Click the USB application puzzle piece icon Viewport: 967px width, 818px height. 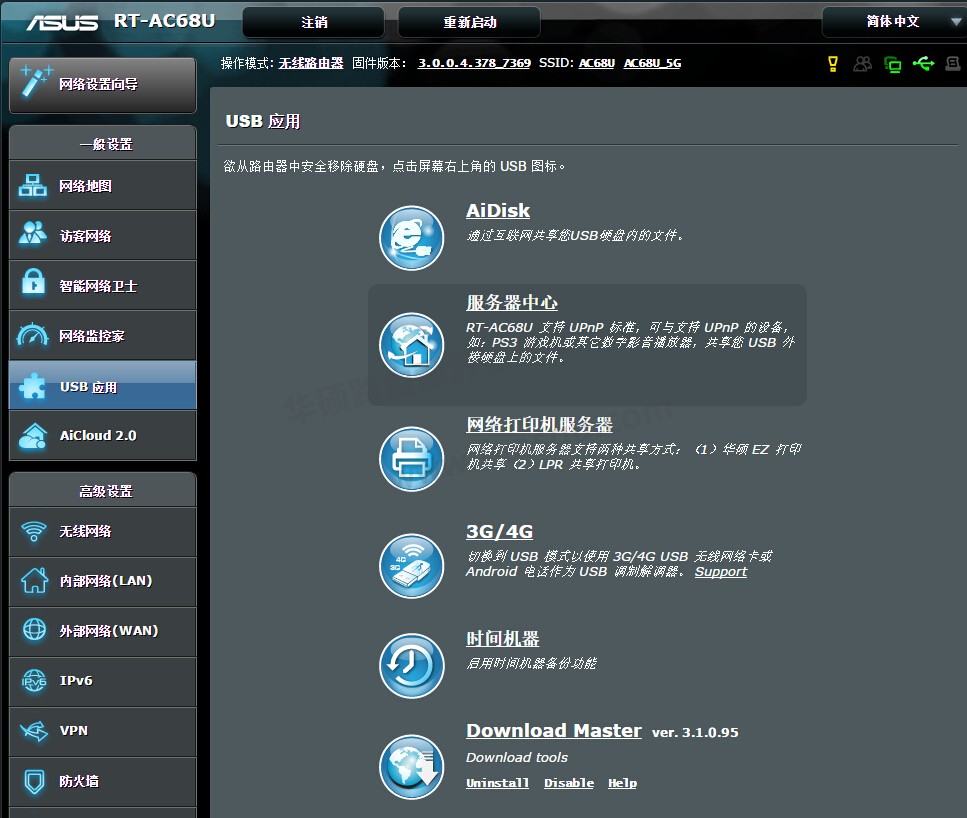33,386
